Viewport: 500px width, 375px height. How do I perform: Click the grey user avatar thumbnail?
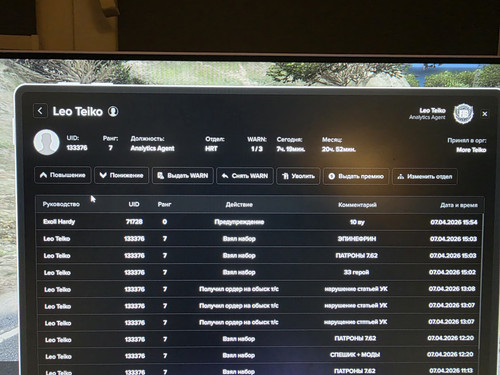(x=47, y=142)
